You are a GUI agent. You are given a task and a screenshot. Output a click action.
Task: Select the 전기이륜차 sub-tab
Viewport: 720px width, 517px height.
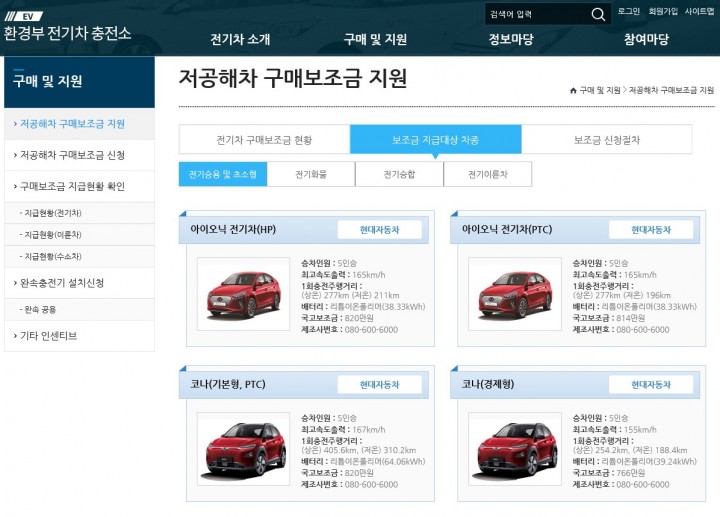point(488,174)
